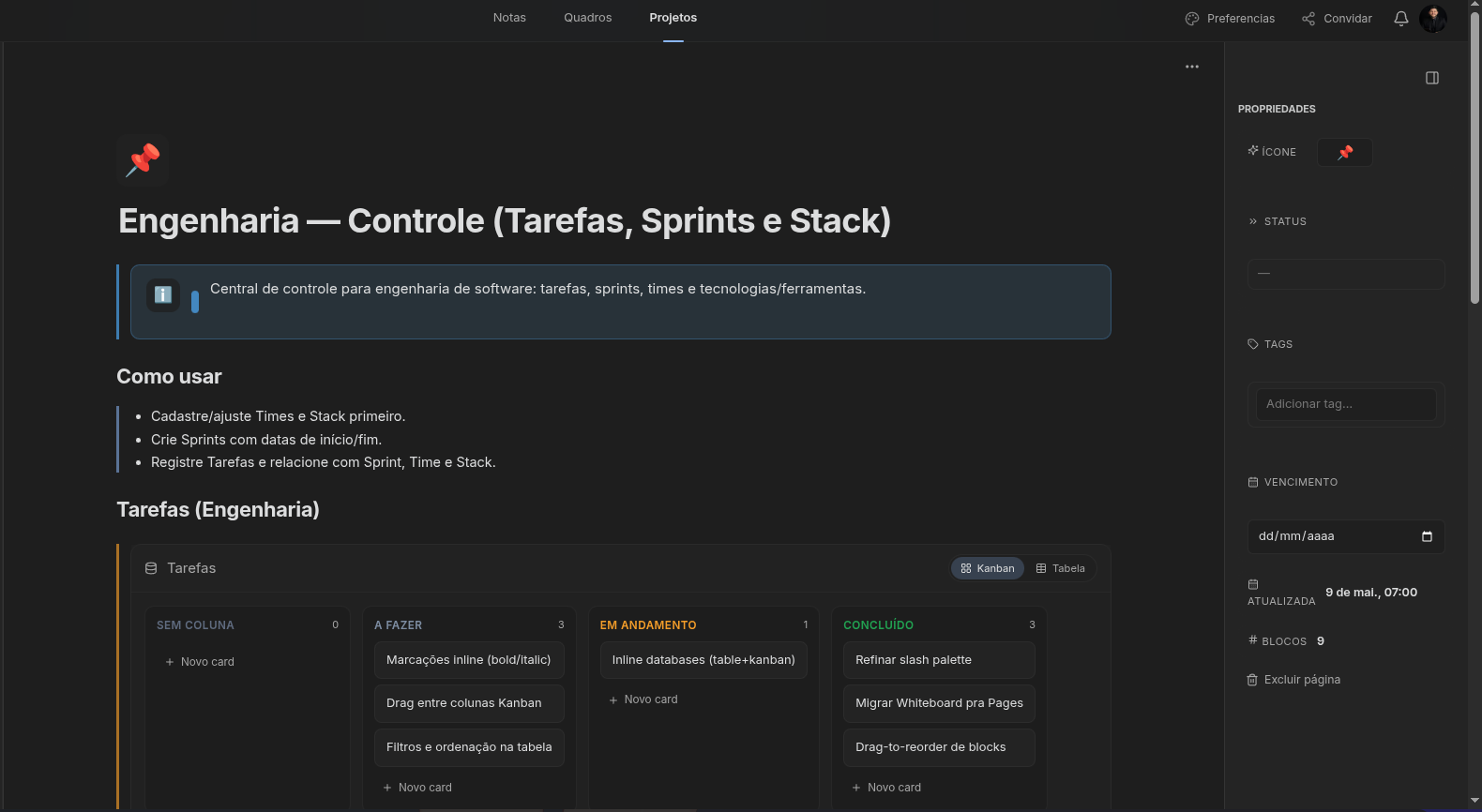Click scroll down arrow on scrollbar
The image size is (1482, 812).
point(1474,801)
